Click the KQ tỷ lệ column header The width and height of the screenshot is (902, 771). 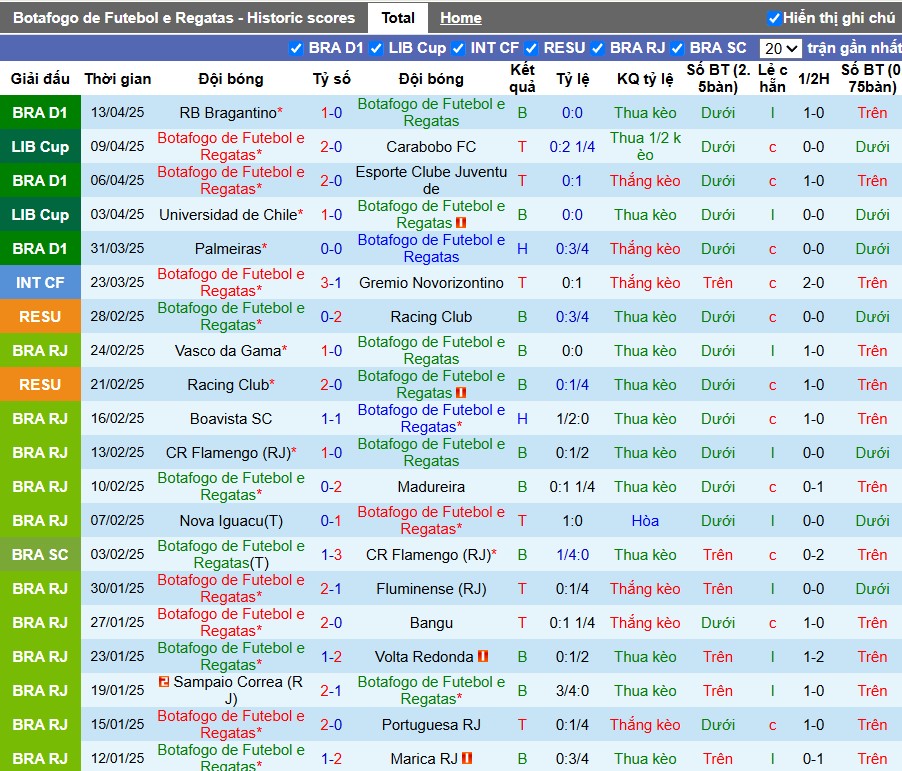point(645,79)
